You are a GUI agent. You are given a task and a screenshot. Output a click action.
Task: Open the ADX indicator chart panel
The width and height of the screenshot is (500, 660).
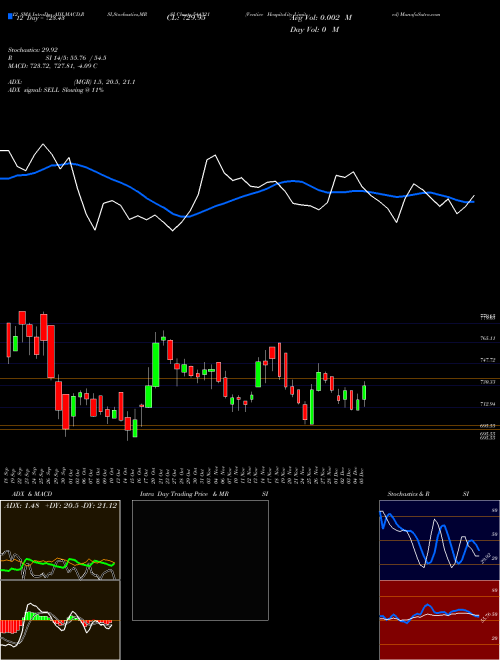coord(60,540)
